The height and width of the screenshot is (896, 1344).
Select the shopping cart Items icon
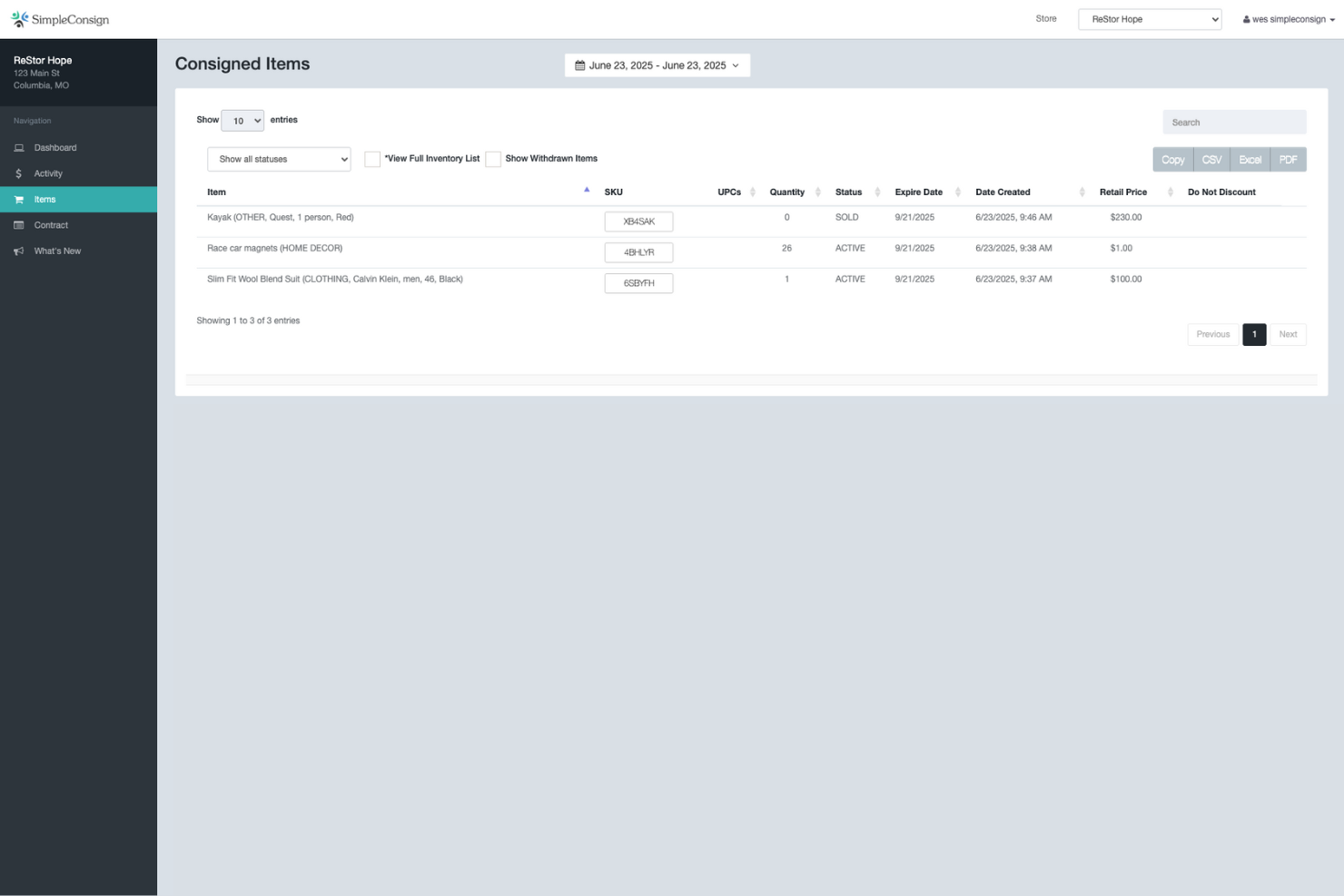tap(19, 199)
